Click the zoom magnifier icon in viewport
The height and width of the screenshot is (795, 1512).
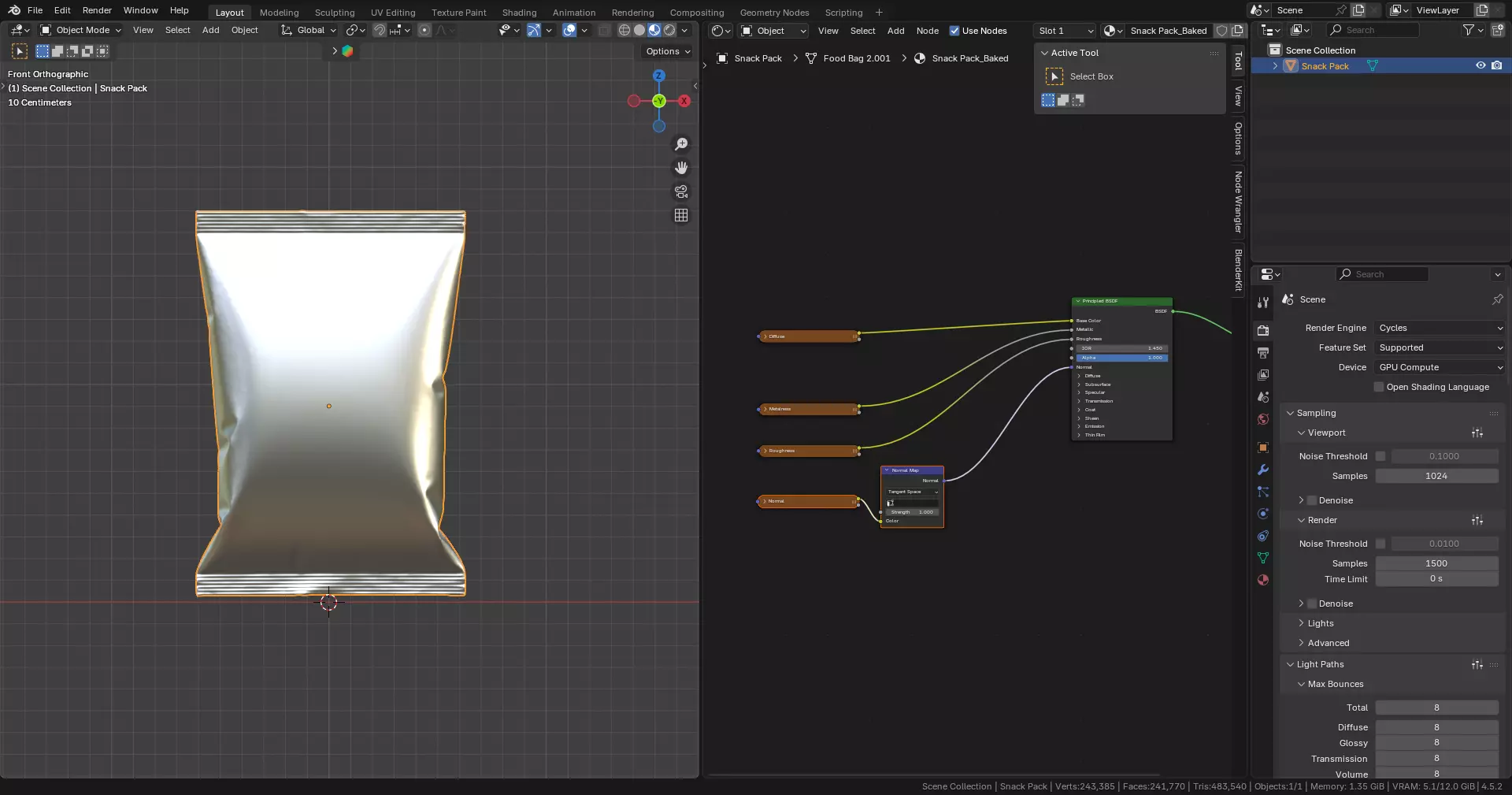click(x=681, y=144)
